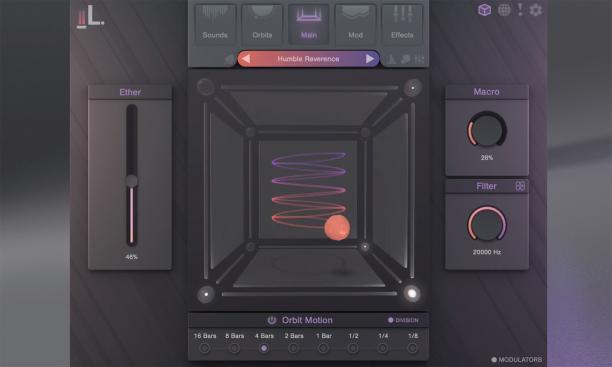
Task: Toggle the Division mode switch
Action: coord(402,320)
